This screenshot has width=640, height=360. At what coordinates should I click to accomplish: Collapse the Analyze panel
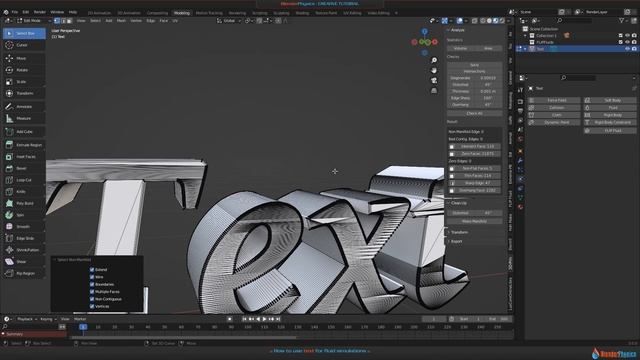pos(448,30)
